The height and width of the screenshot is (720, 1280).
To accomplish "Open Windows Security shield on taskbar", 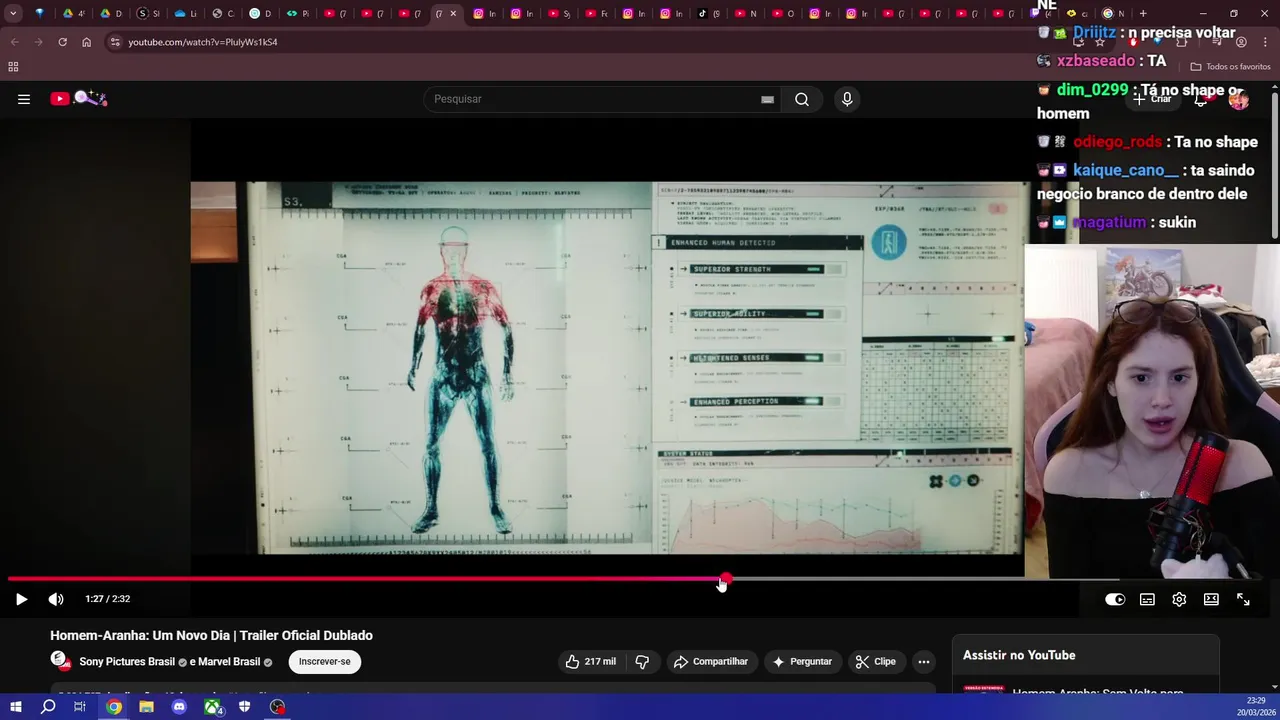I will pos(244,707).
